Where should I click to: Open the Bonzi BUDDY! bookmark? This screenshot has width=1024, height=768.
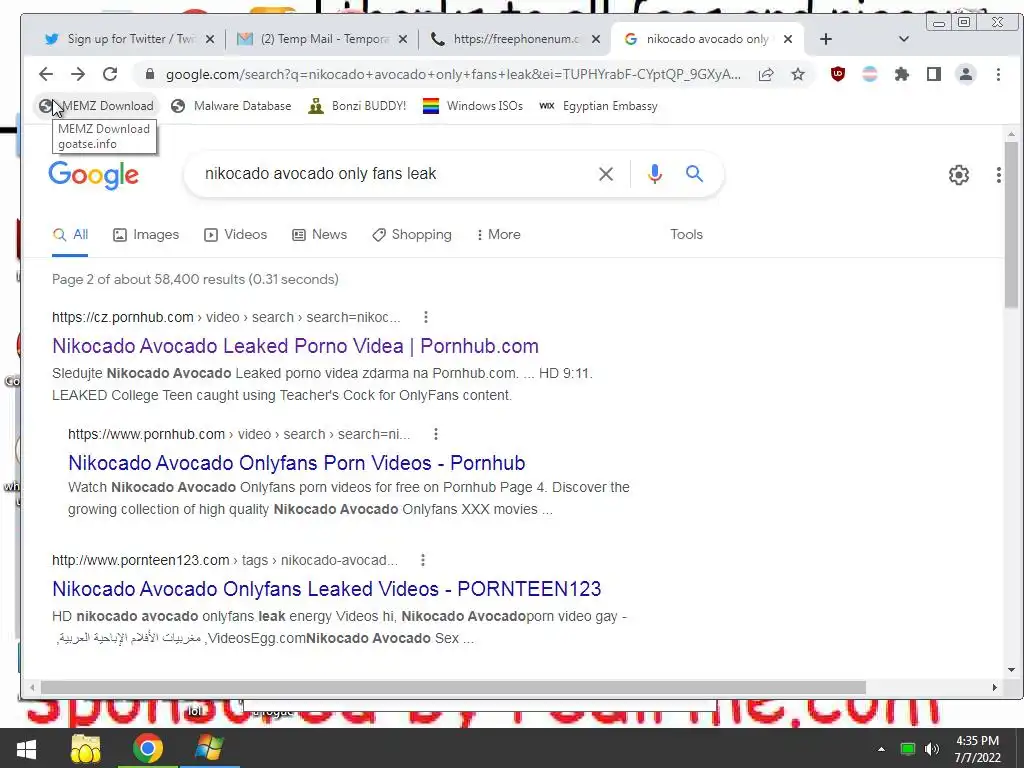click(x=357, y=106)
